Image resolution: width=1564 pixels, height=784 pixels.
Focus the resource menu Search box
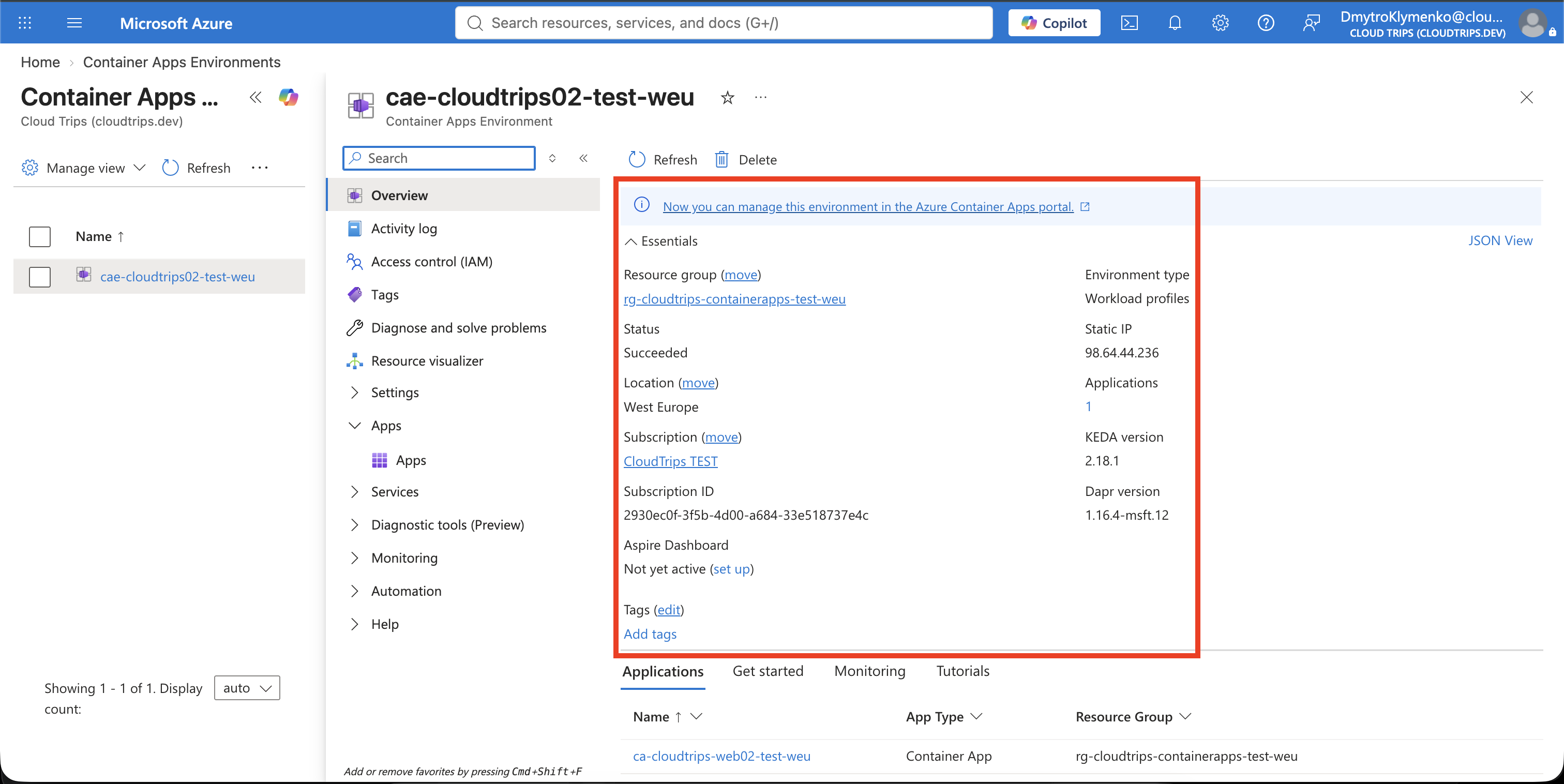(440, 158)
